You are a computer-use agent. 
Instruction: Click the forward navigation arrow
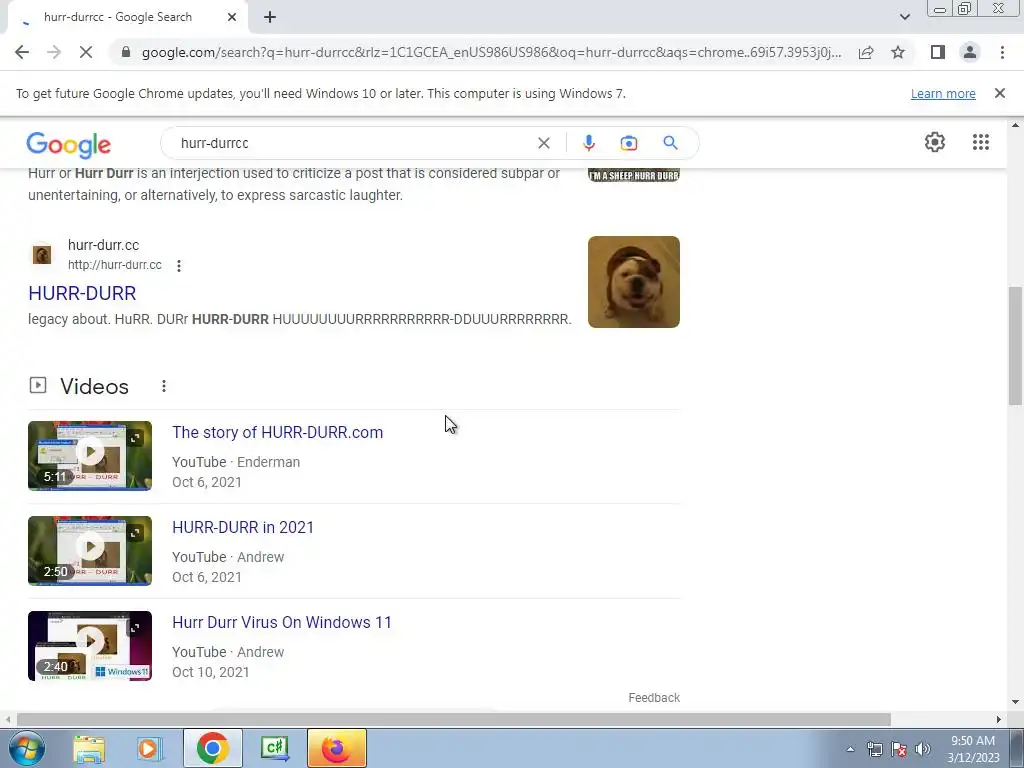pos(54,52)
